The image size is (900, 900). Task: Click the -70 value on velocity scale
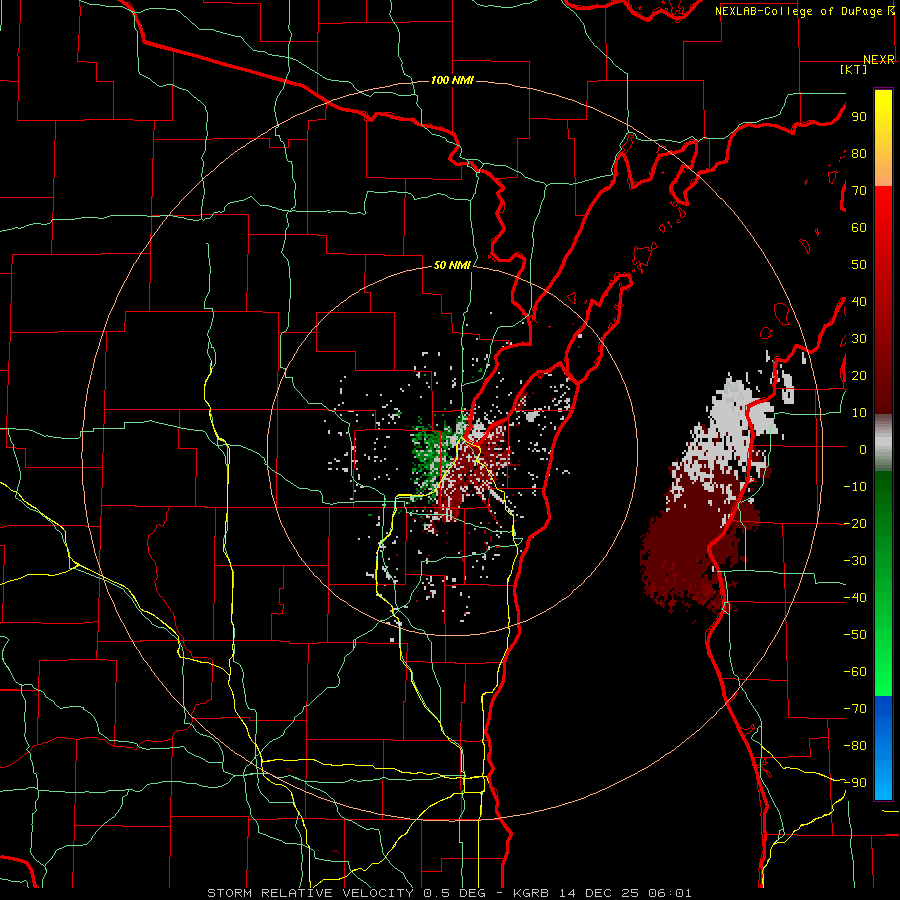point(855,709)
